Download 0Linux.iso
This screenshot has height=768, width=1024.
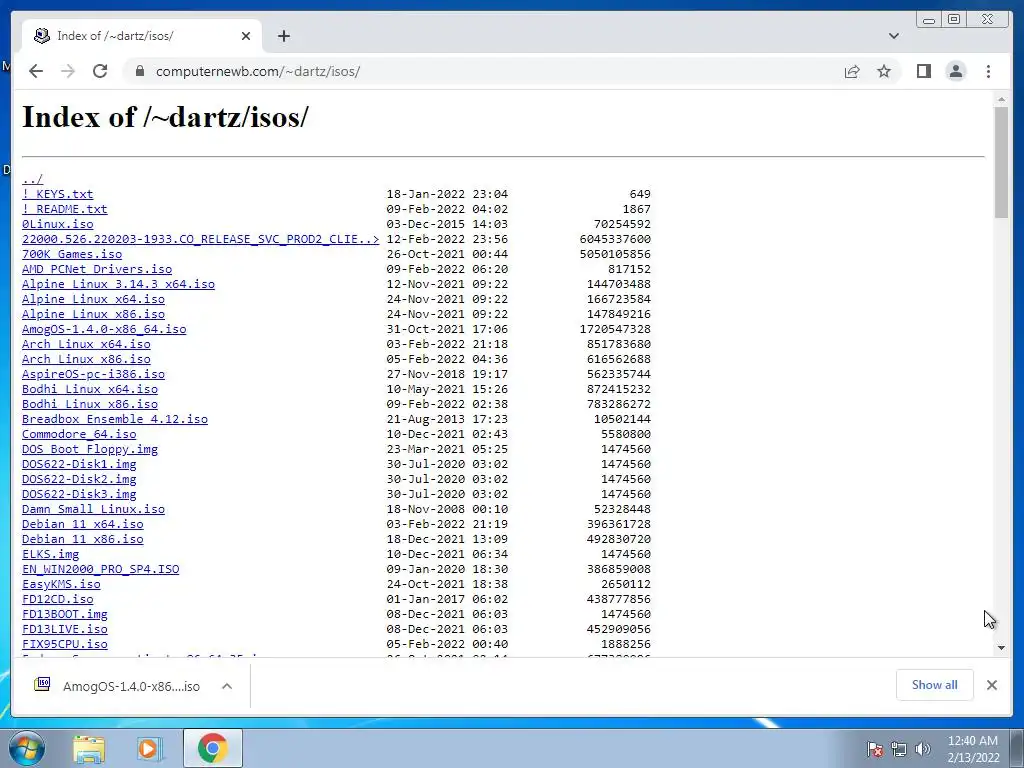[57, 224]
